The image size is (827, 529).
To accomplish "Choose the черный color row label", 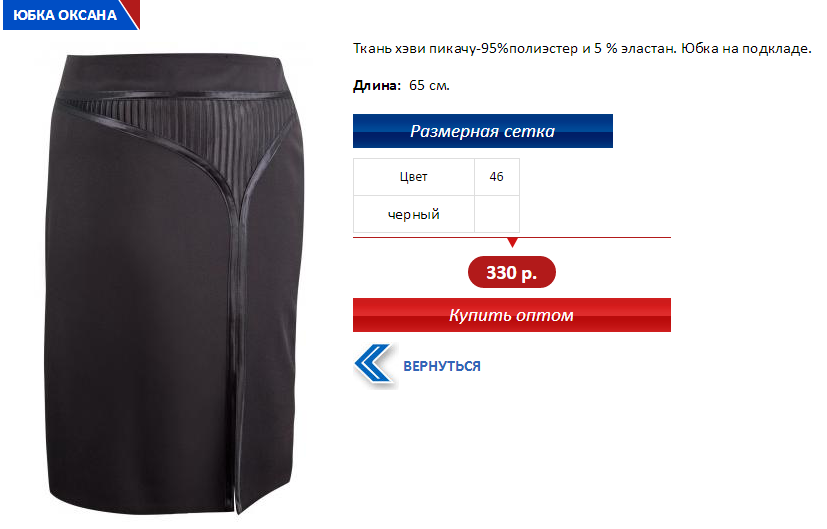I will tap(414, 214).
